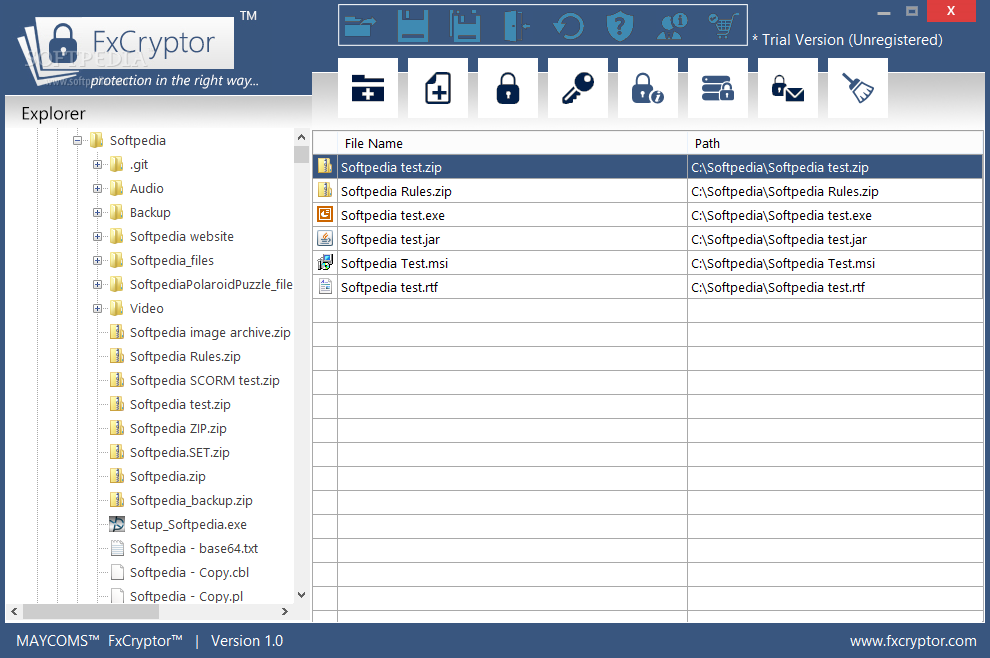This screenshot has height=658, width=990.
Task: Click the save floppy disk icon
Action: [x=413, y=26]
